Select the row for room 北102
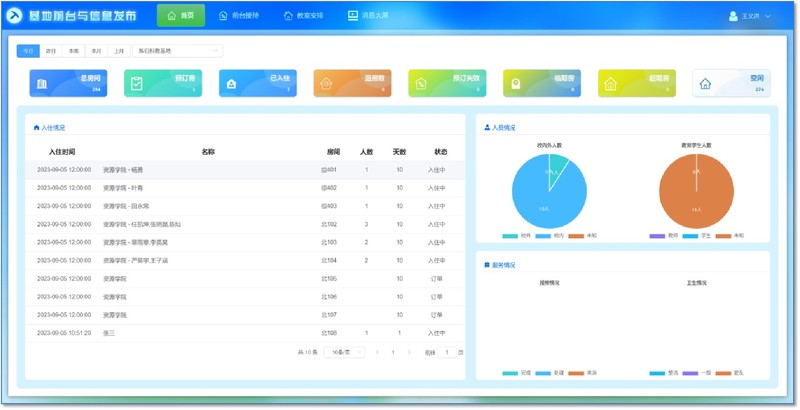 pyautogui.click(x=245, y=224)
